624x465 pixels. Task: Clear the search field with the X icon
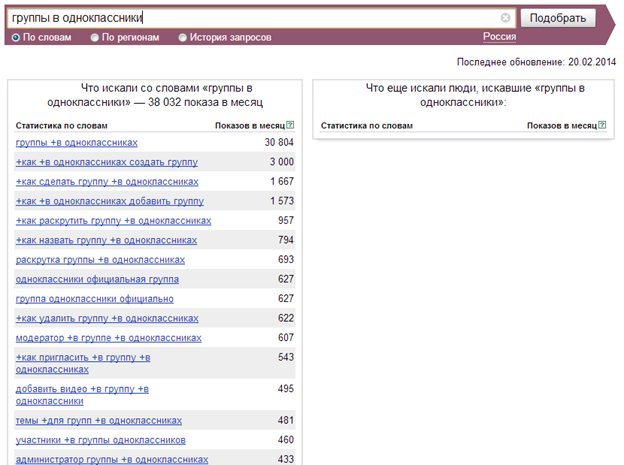tap(505, 18)
